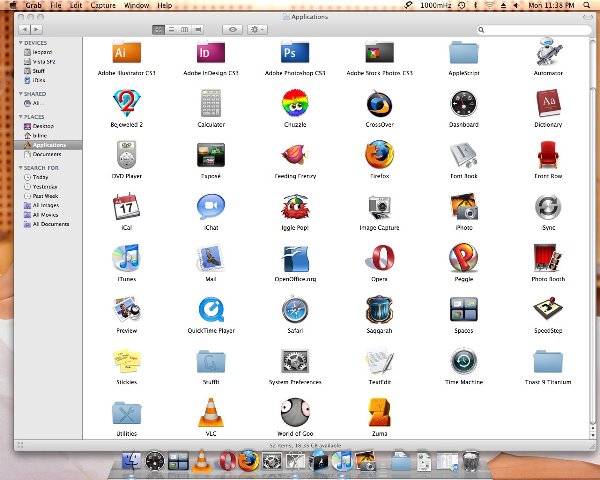Open the Help menu
This screenshot has width=600, height=480.
[165, 5]
